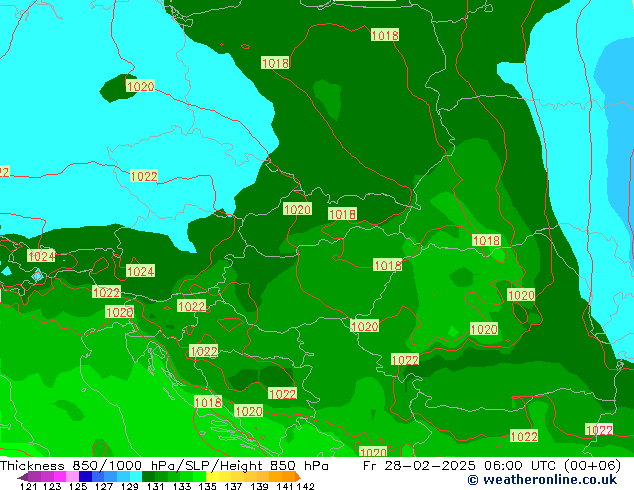Screen dimensions: 634x490
Task: Click the legend value 131
Action: [156, 486]
